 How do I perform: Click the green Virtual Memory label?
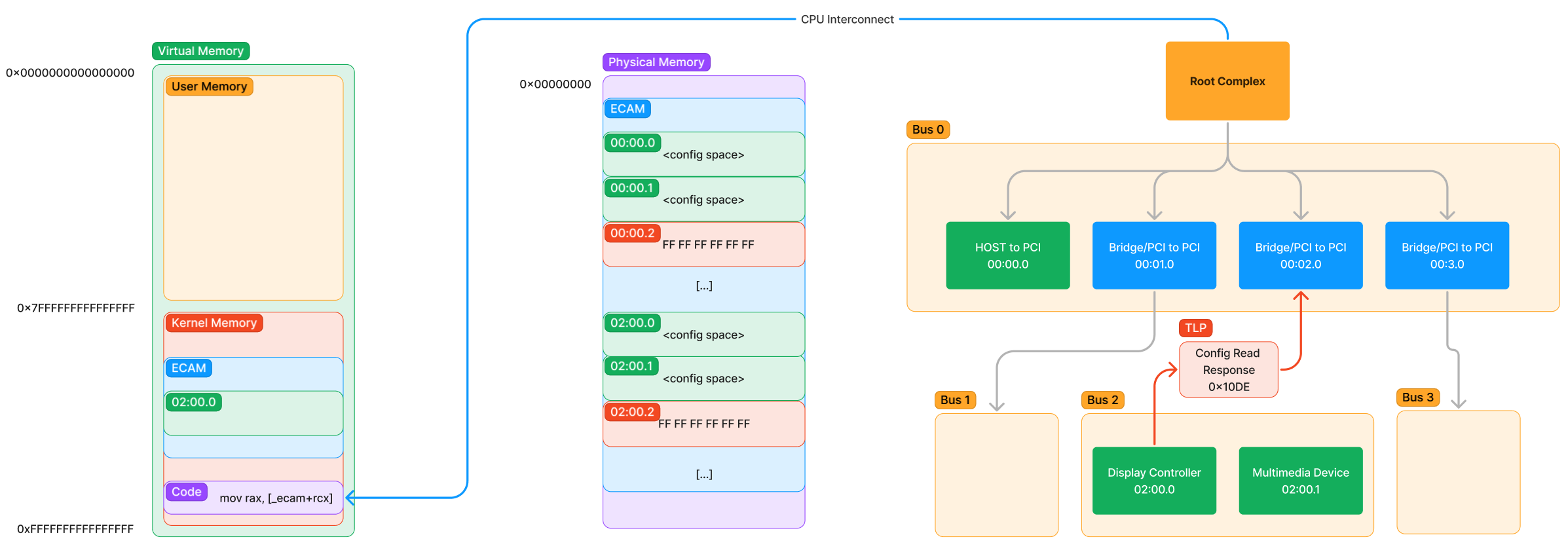point(200,51)
